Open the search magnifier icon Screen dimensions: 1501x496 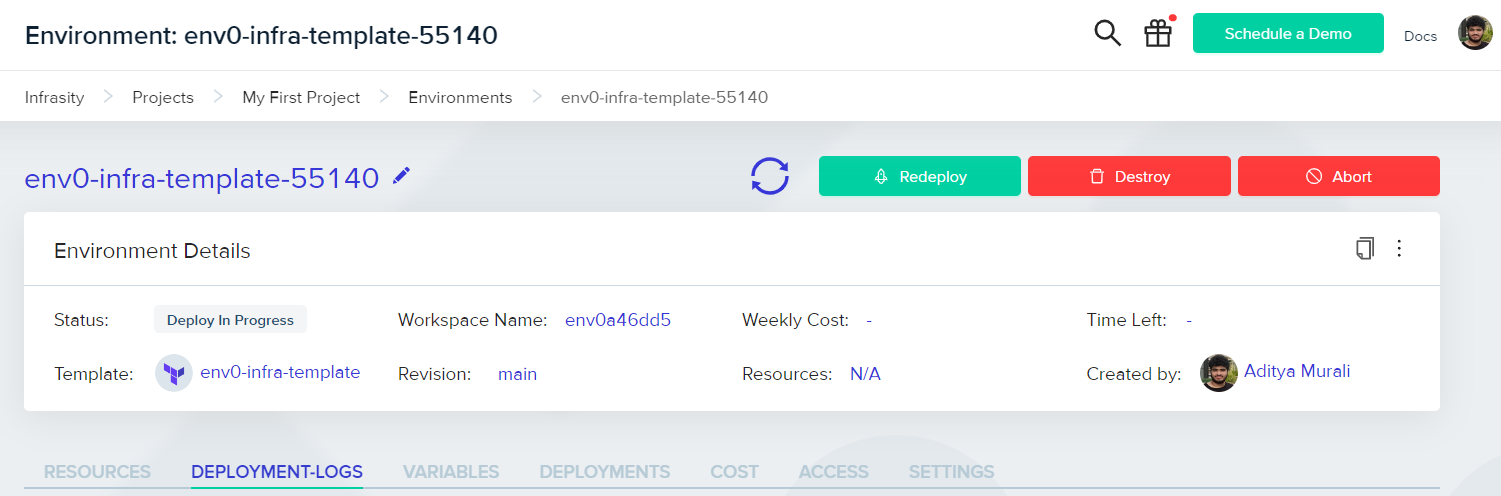coord(1107,33)
